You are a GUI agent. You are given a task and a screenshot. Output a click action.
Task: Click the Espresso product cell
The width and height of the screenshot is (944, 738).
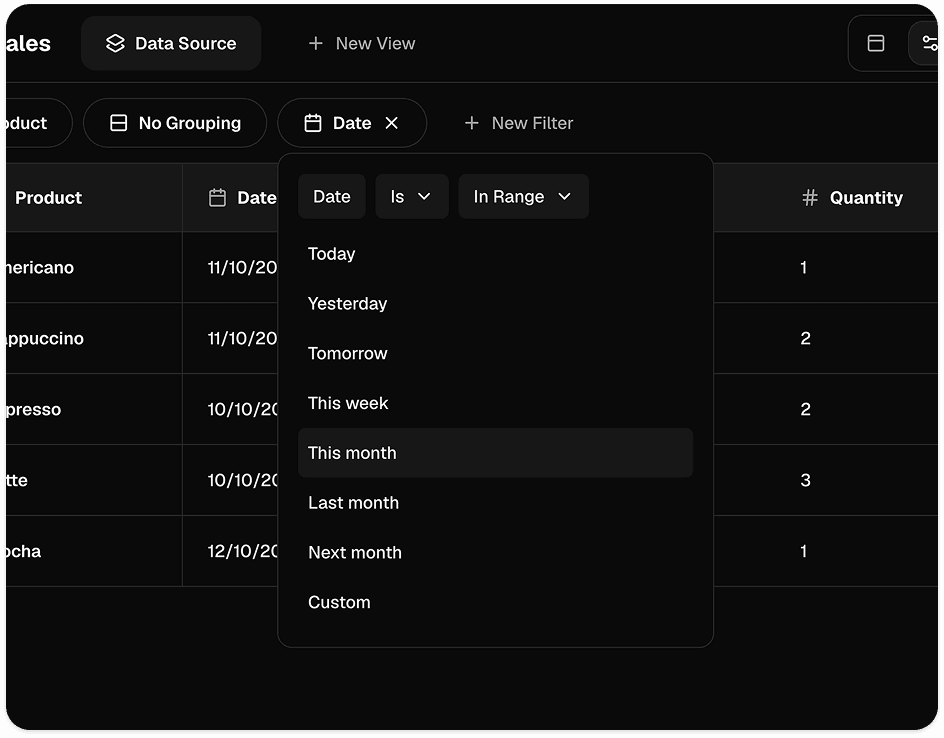tap(94, 409)
